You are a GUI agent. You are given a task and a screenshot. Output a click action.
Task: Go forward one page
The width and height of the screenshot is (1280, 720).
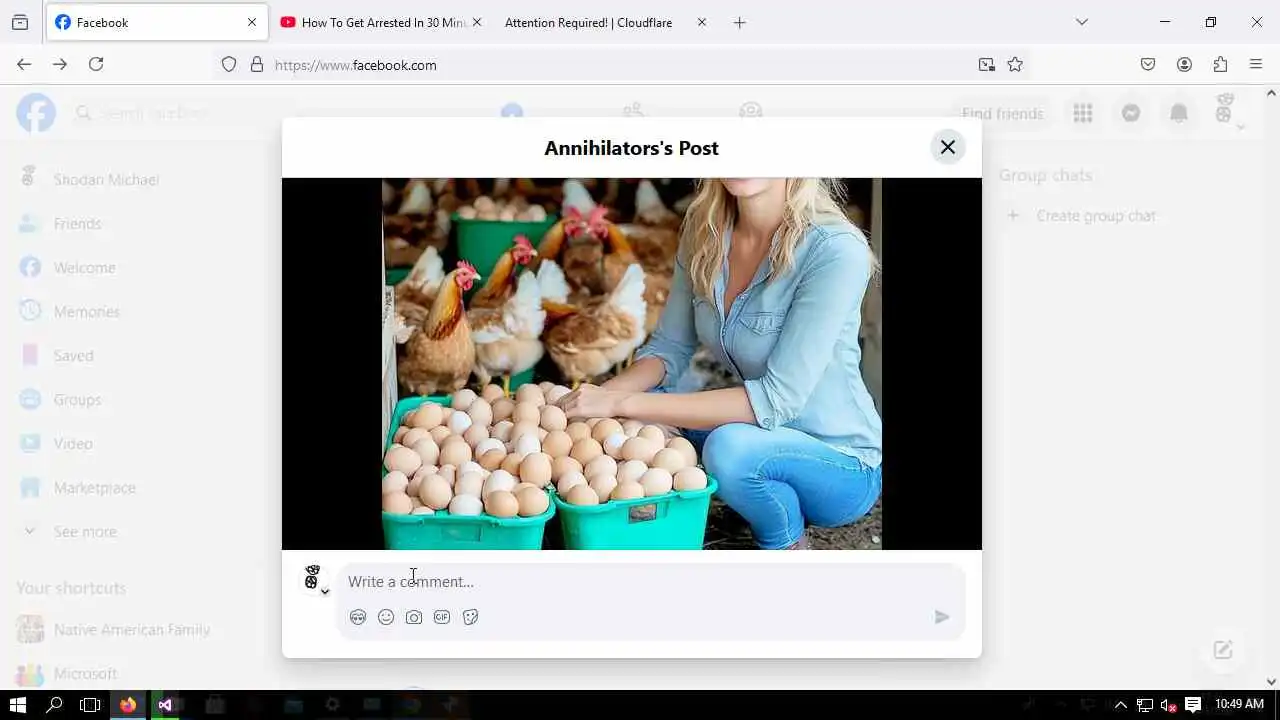coord(60,64)
